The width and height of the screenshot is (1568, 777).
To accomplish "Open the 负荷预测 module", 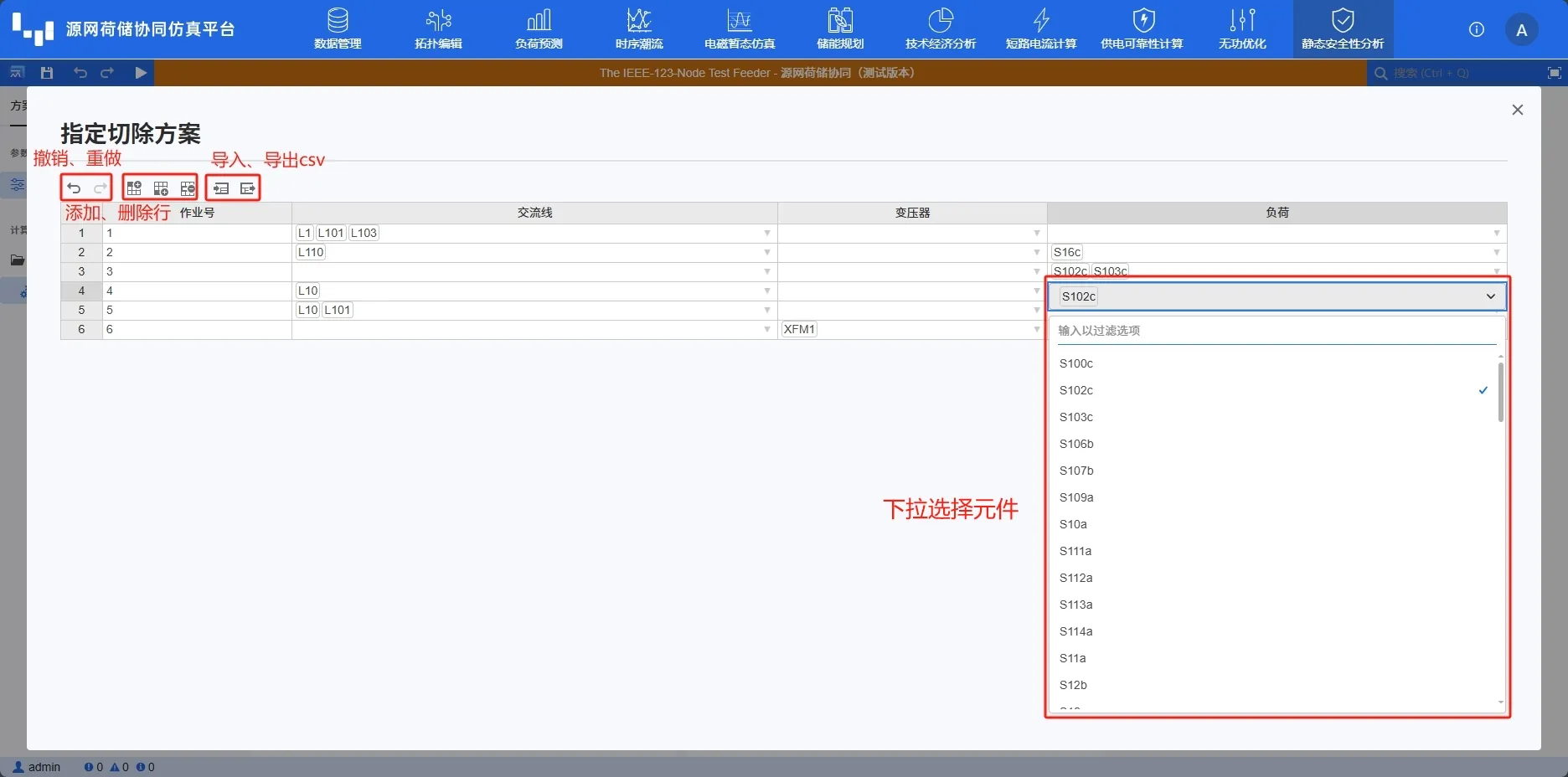I will pyautogui.click(x=539, y=29).
